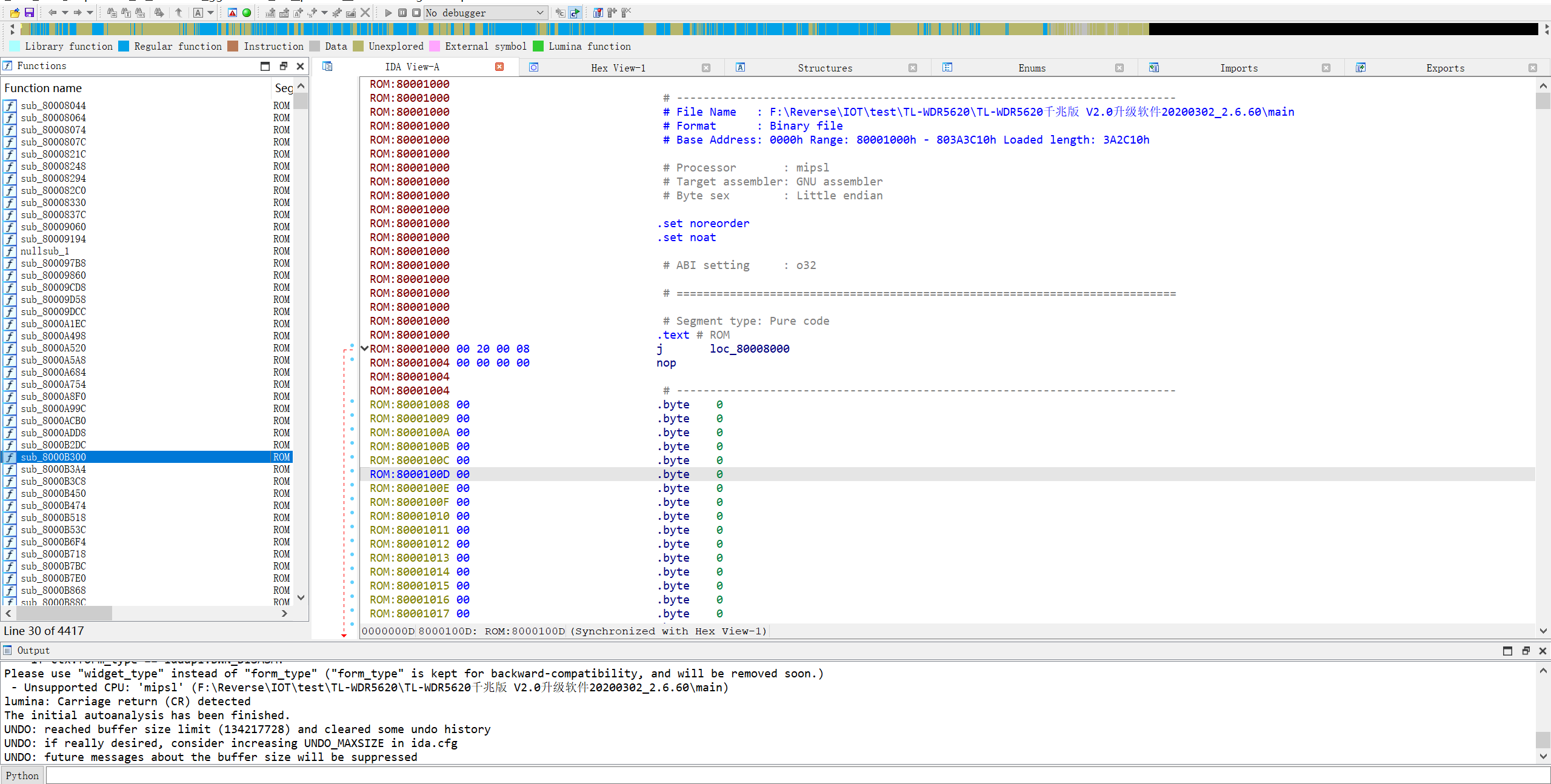Click the green circle status icon
Screen dimensions: 1551x784
coord(247,12)
